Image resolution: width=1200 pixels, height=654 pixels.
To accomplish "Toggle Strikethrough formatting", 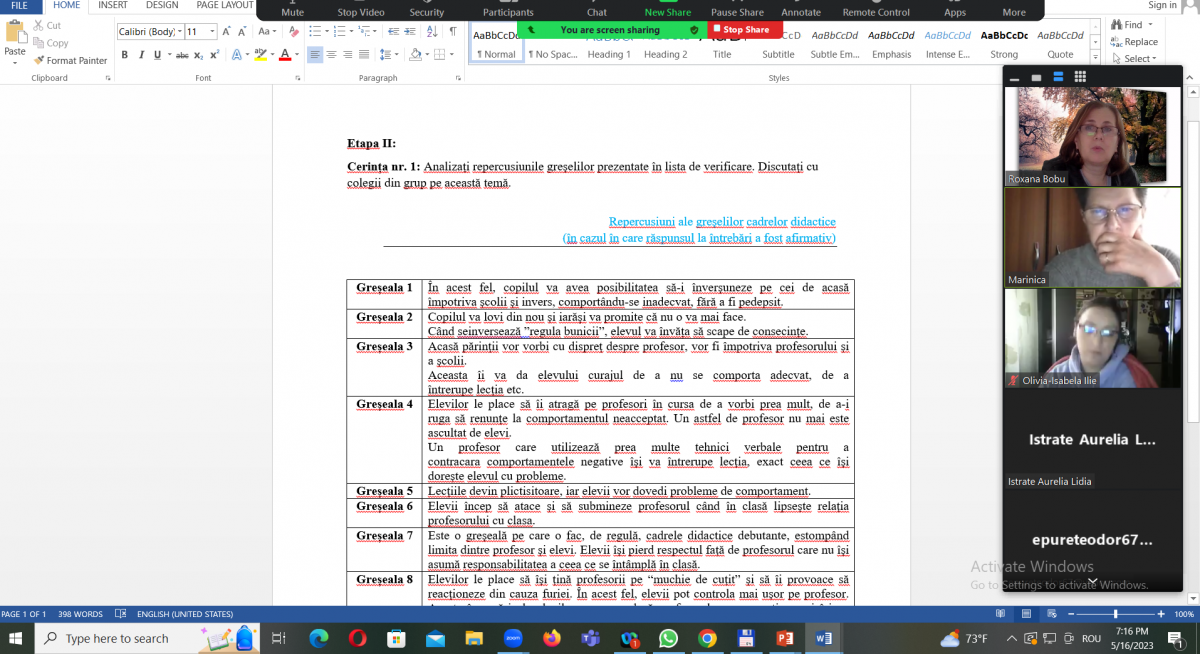I will [182, 55].
